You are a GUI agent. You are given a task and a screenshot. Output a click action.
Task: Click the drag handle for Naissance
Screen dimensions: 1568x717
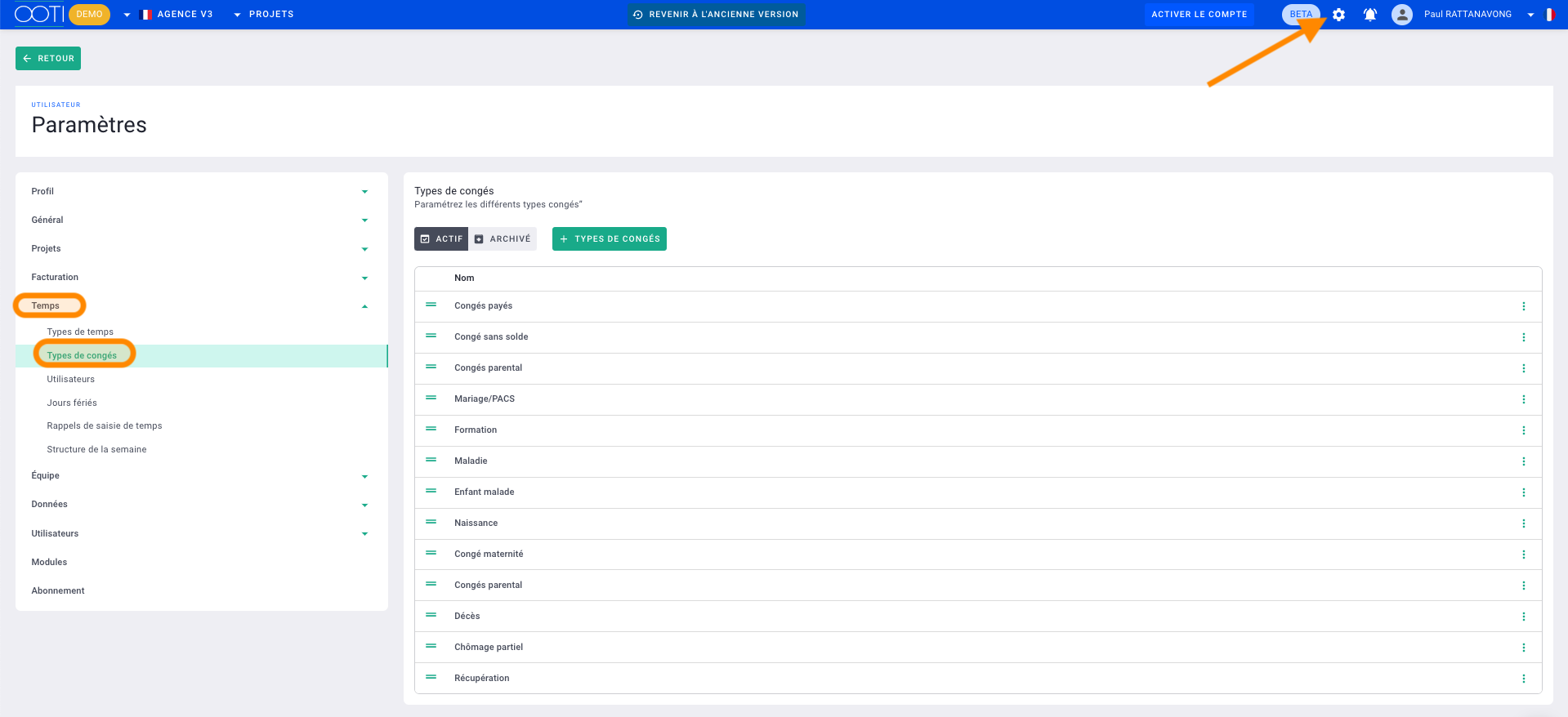(x=431, y=522)
